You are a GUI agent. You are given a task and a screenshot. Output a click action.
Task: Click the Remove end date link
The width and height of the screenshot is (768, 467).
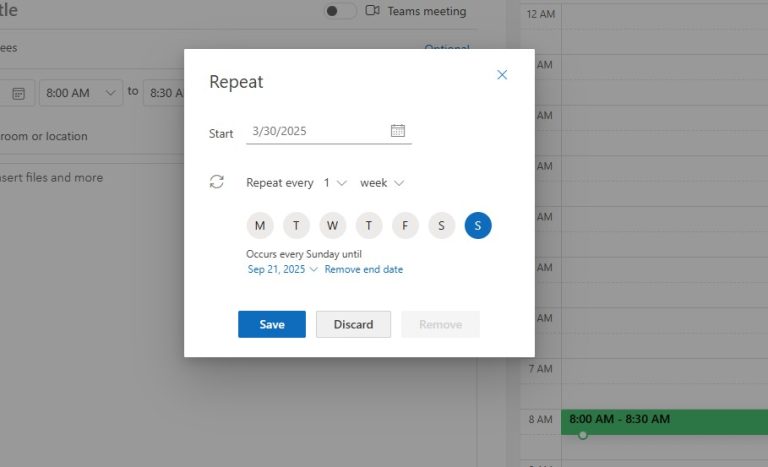click(363, 269)
